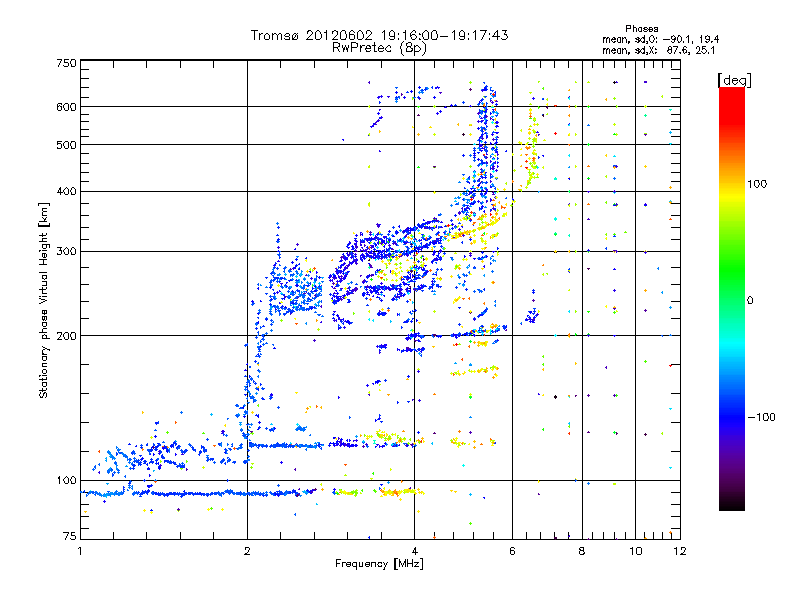Click the x-axis tick label '6'
The width and height of the screenshot is (800, 600).
coord(512,551)
